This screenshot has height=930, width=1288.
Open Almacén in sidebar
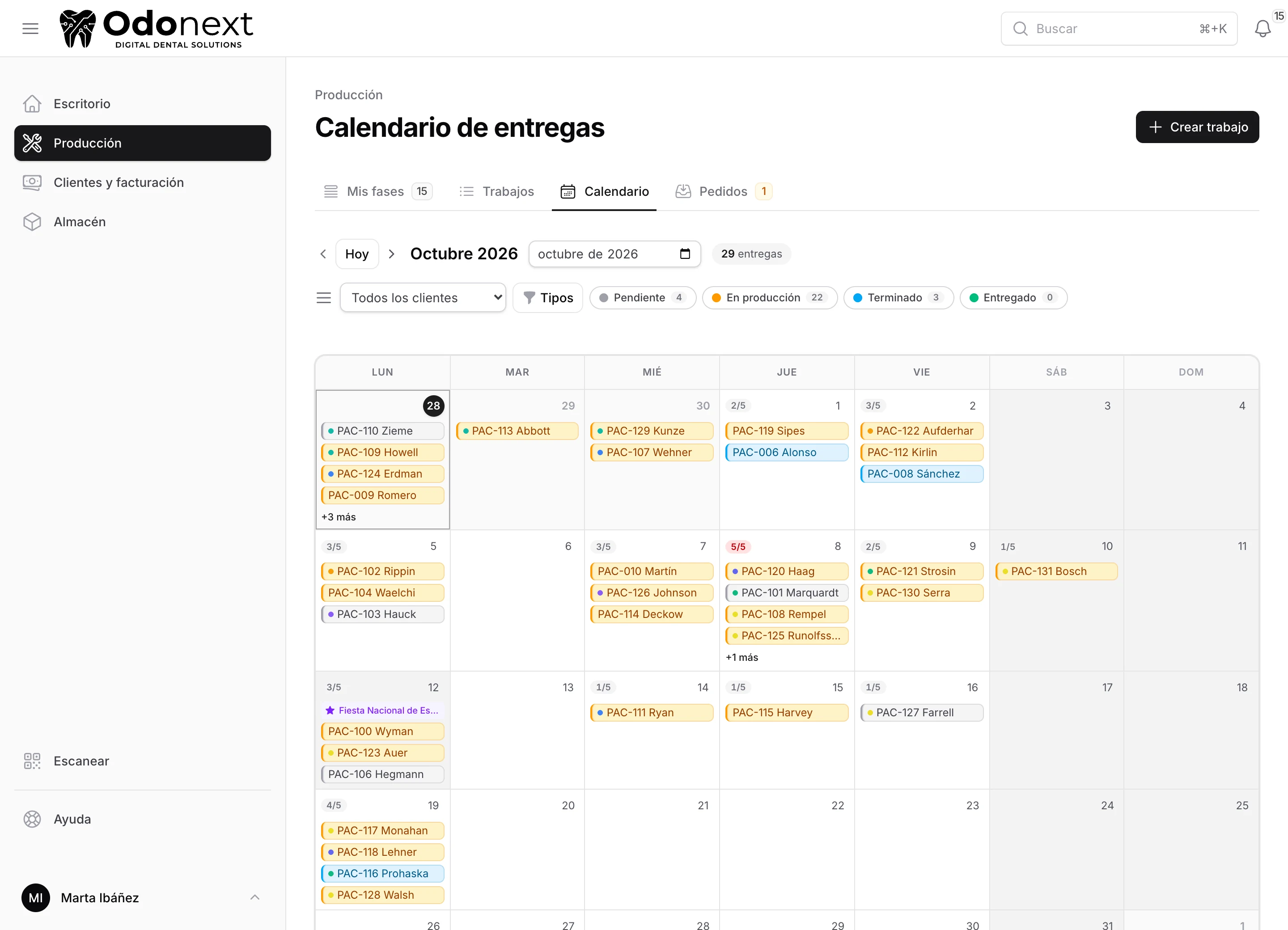[143, 221]
